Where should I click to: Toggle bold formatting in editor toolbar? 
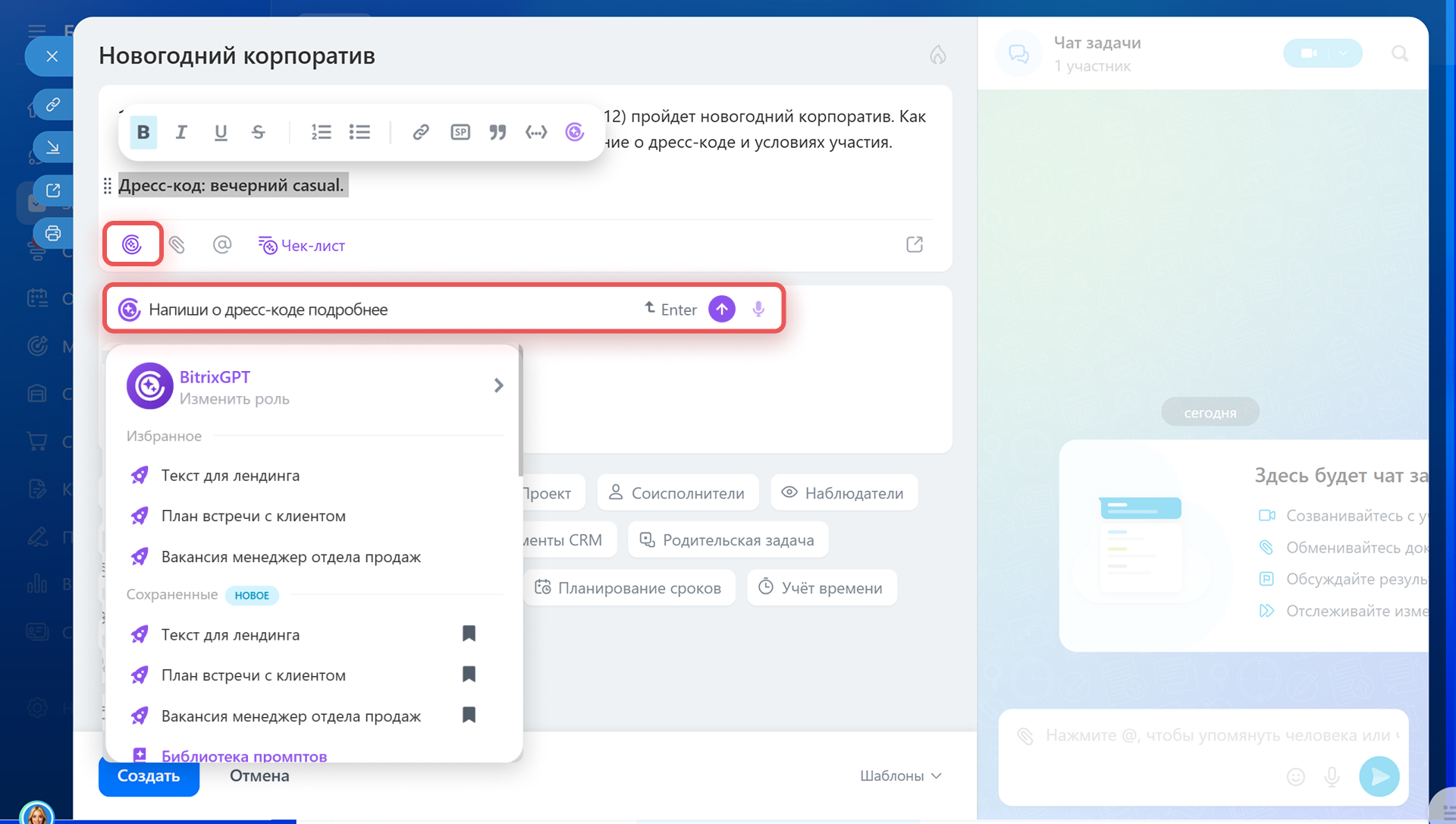point(143,132)
